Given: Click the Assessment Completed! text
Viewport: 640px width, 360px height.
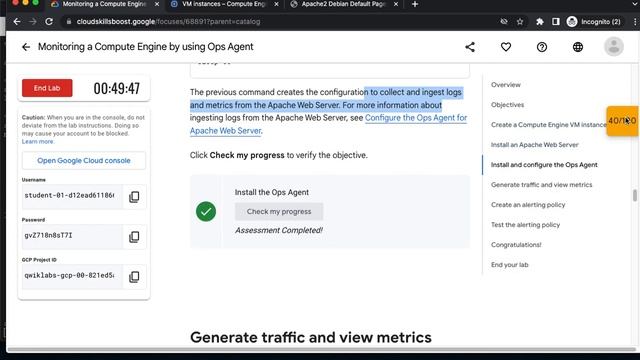Looking at the screenshot, I should [x=278, y=230].
